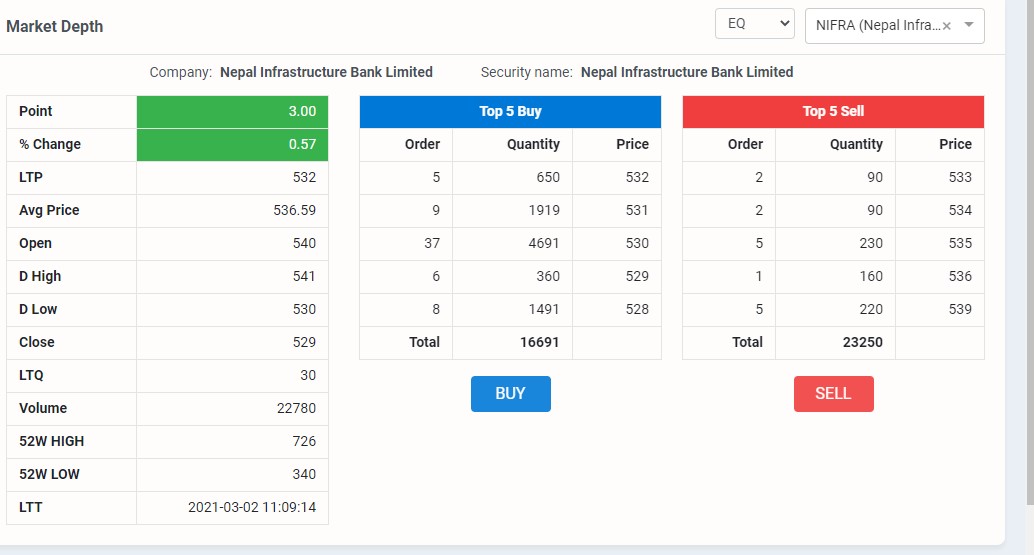Screen dimensions: 1034x555
Task: Click buy price 528
Action: (x=637, y=309)
